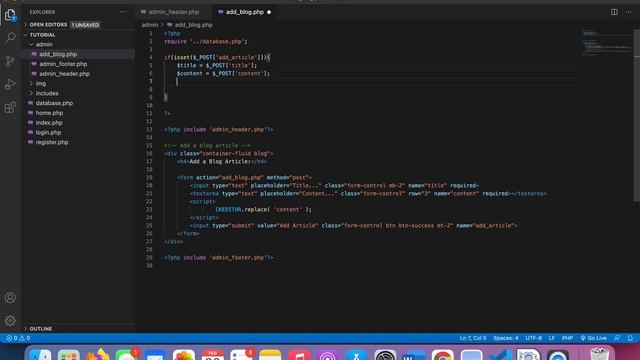The height and width of the screenshot is (360, 640).
Task: Open the Search view in activity bar
Action: click(10, 38)
